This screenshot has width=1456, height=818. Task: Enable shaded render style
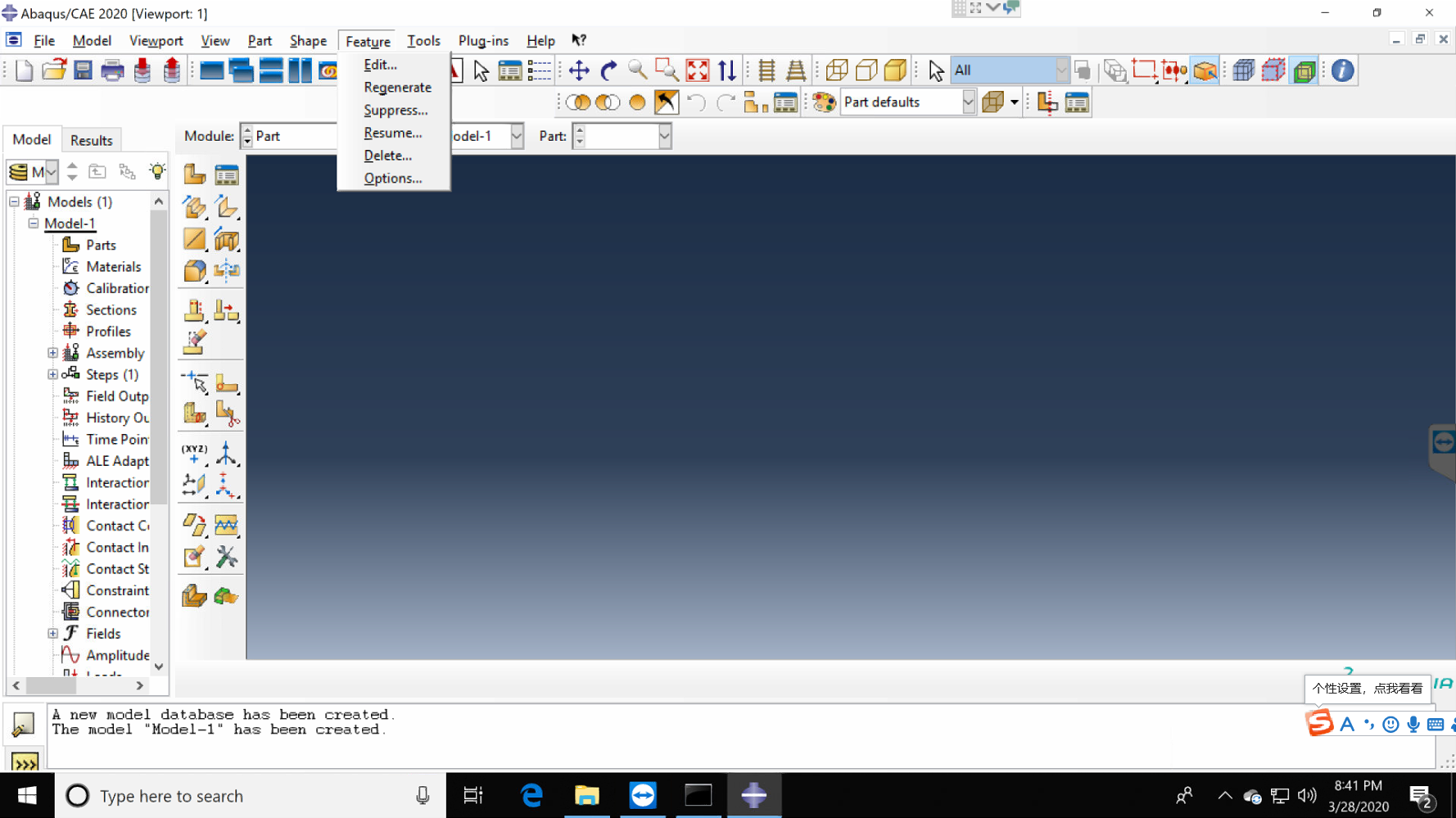895,70
